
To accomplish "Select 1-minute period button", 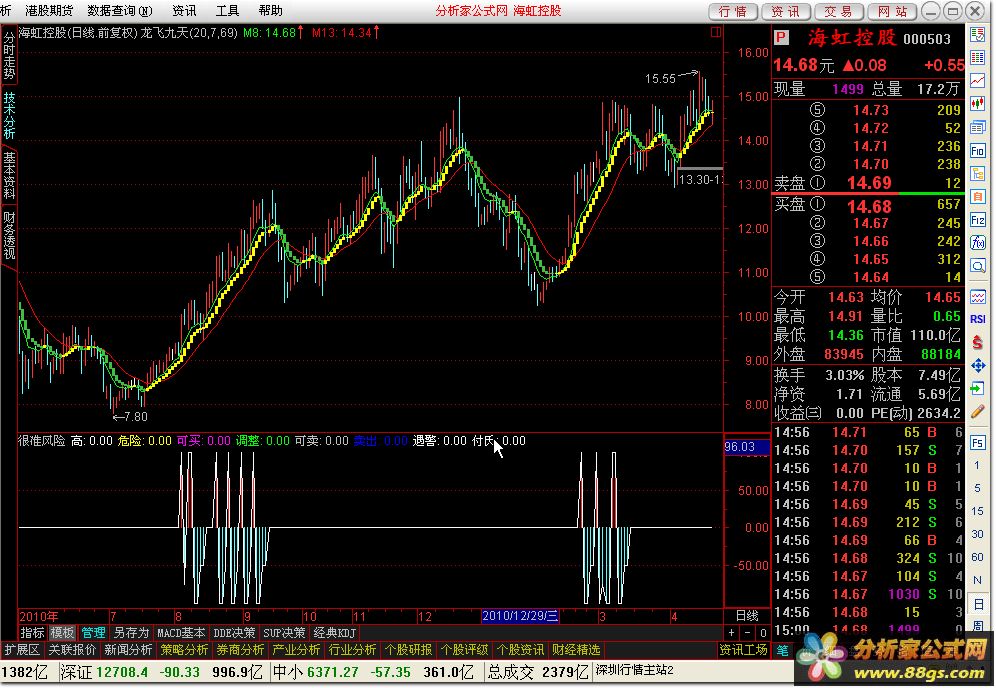I will 978,466.
